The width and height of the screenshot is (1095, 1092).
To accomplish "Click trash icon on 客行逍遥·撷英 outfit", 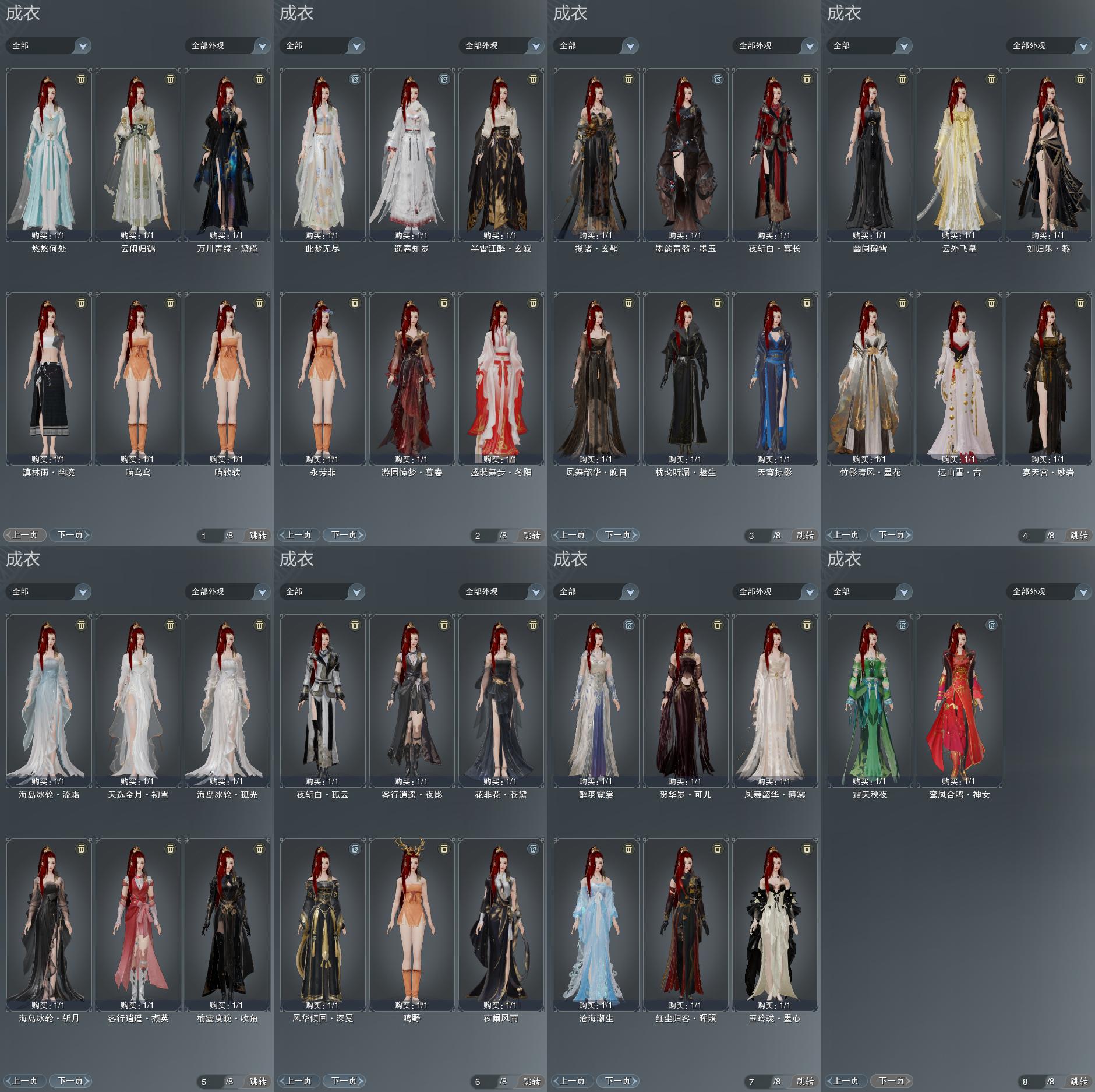I will (x=170, y=848).
